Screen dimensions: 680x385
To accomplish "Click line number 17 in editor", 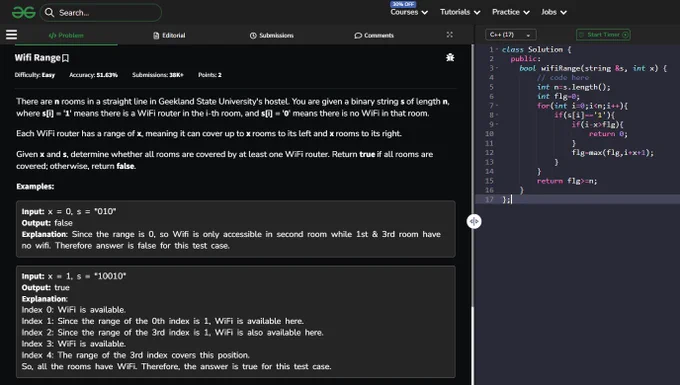I will coord(489,199).
